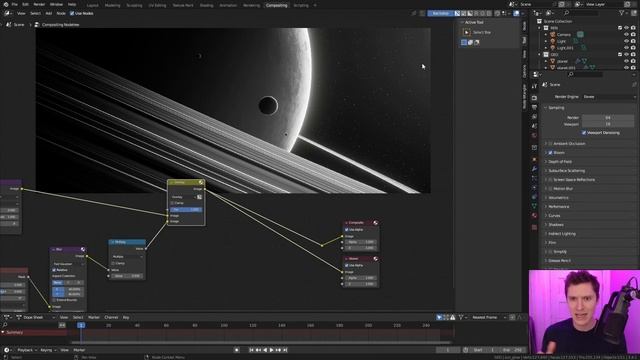Toggle visibility of Camera in outliner
640x360 pixels.
point(627,35)
